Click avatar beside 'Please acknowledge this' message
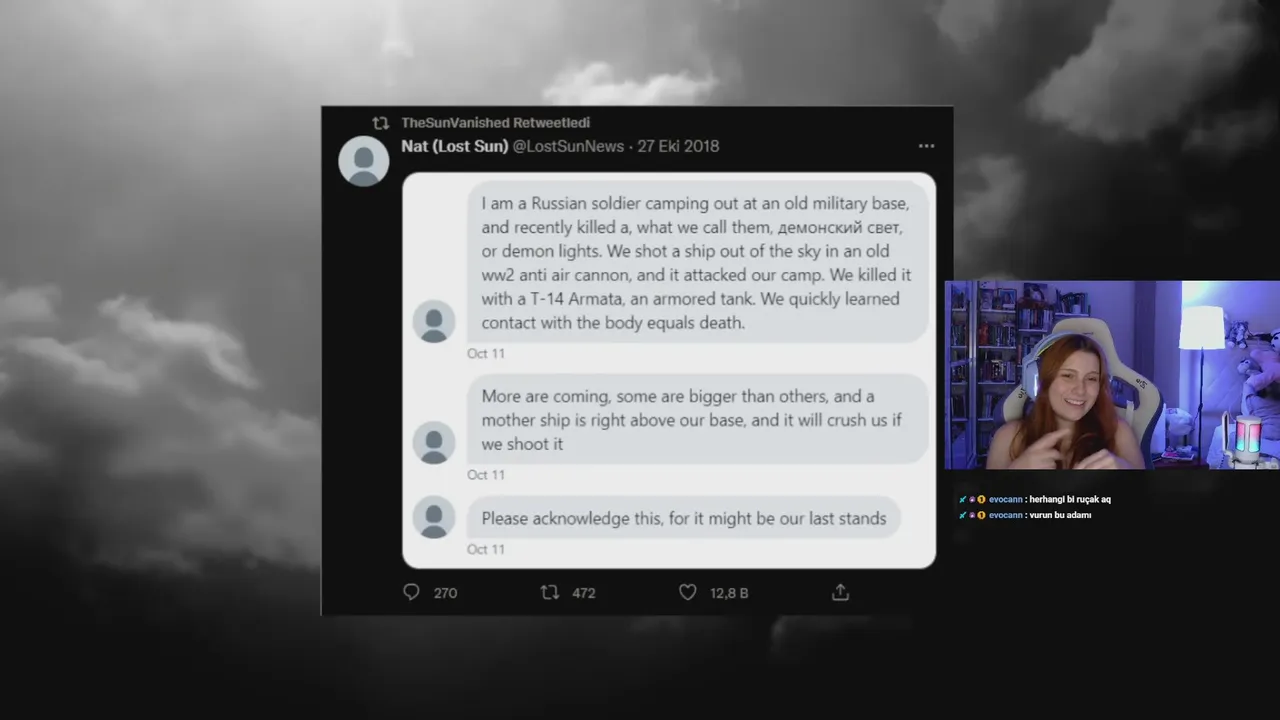The height and width of the screenshot is (720, 1280). pos(434,517)
